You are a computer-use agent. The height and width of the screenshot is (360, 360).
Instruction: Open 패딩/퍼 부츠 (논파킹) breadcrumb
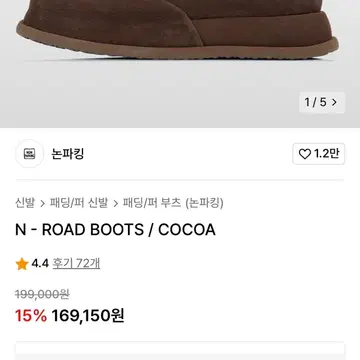[x=173, y=203]
